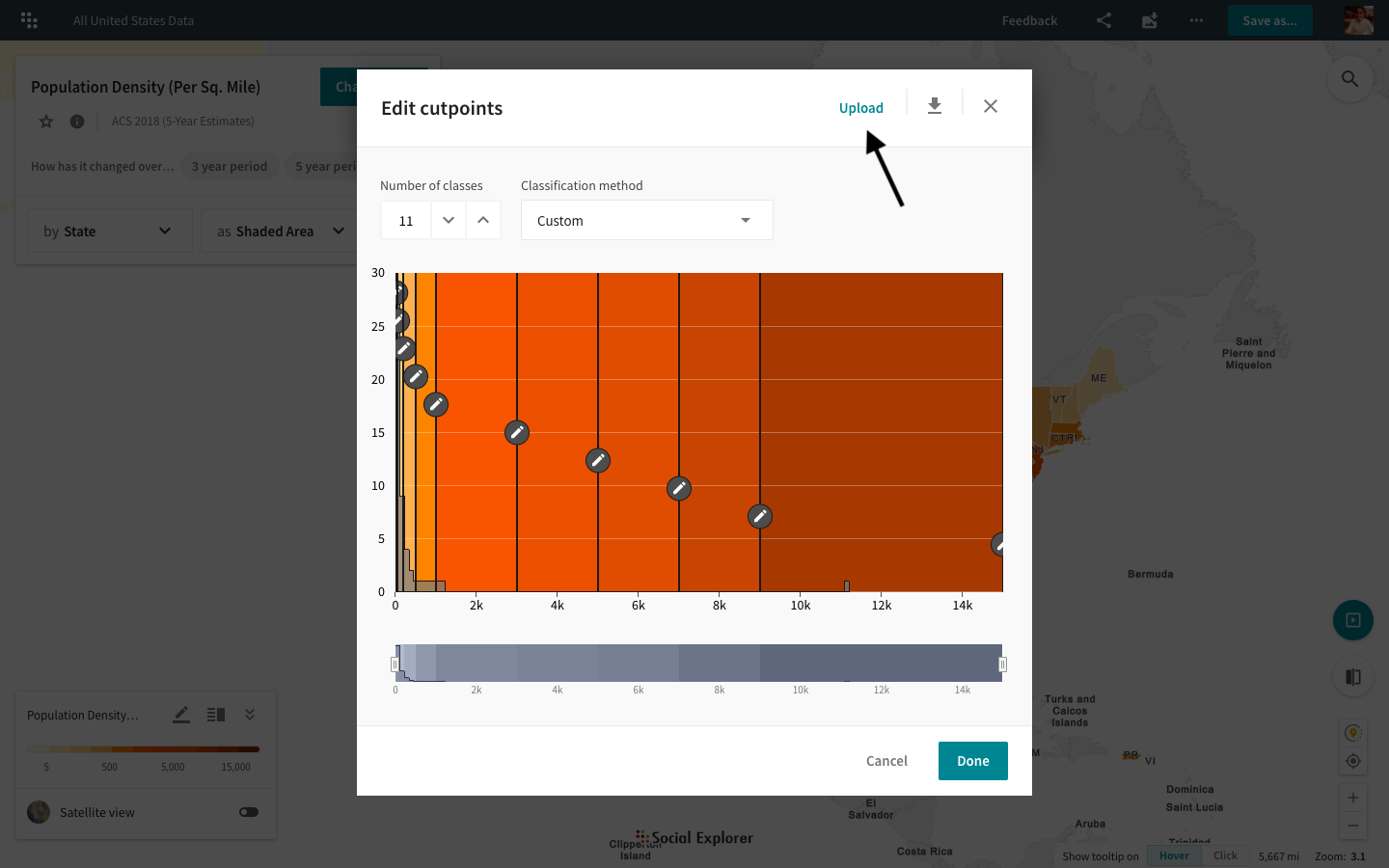Click All United States Data title
The height and width of the screenshot is (868, 1389).
133,20
